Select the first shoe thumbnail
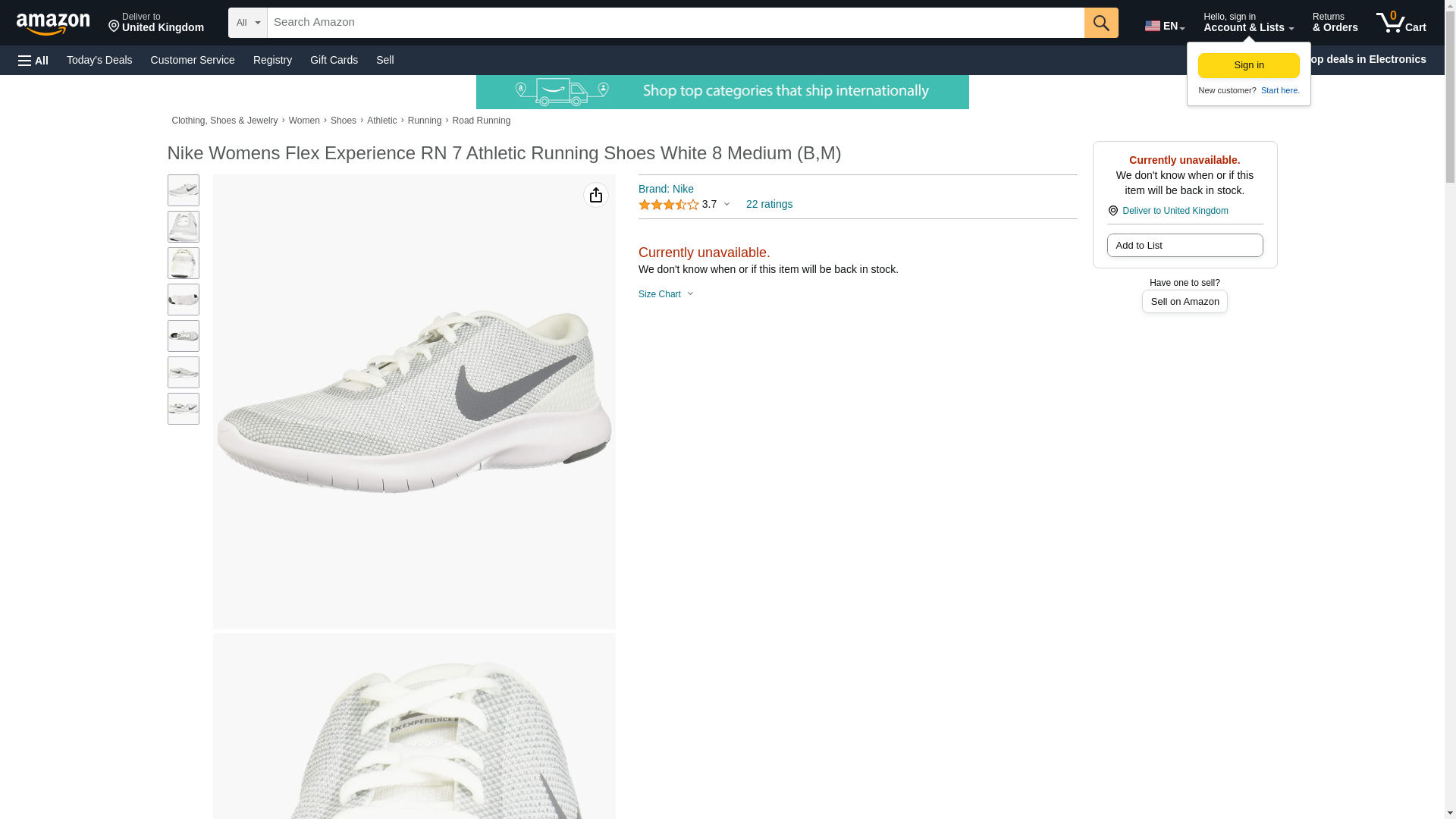The image size is (1456, 819). [x=184, y=190]
